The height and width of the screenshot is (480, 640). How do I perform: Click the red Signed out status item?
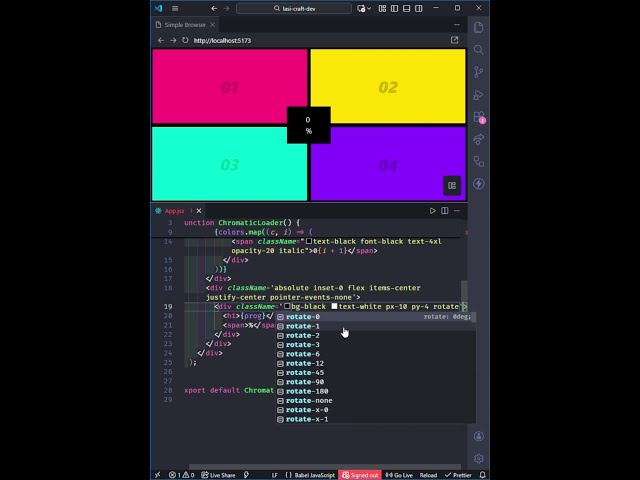coord(360,475)
